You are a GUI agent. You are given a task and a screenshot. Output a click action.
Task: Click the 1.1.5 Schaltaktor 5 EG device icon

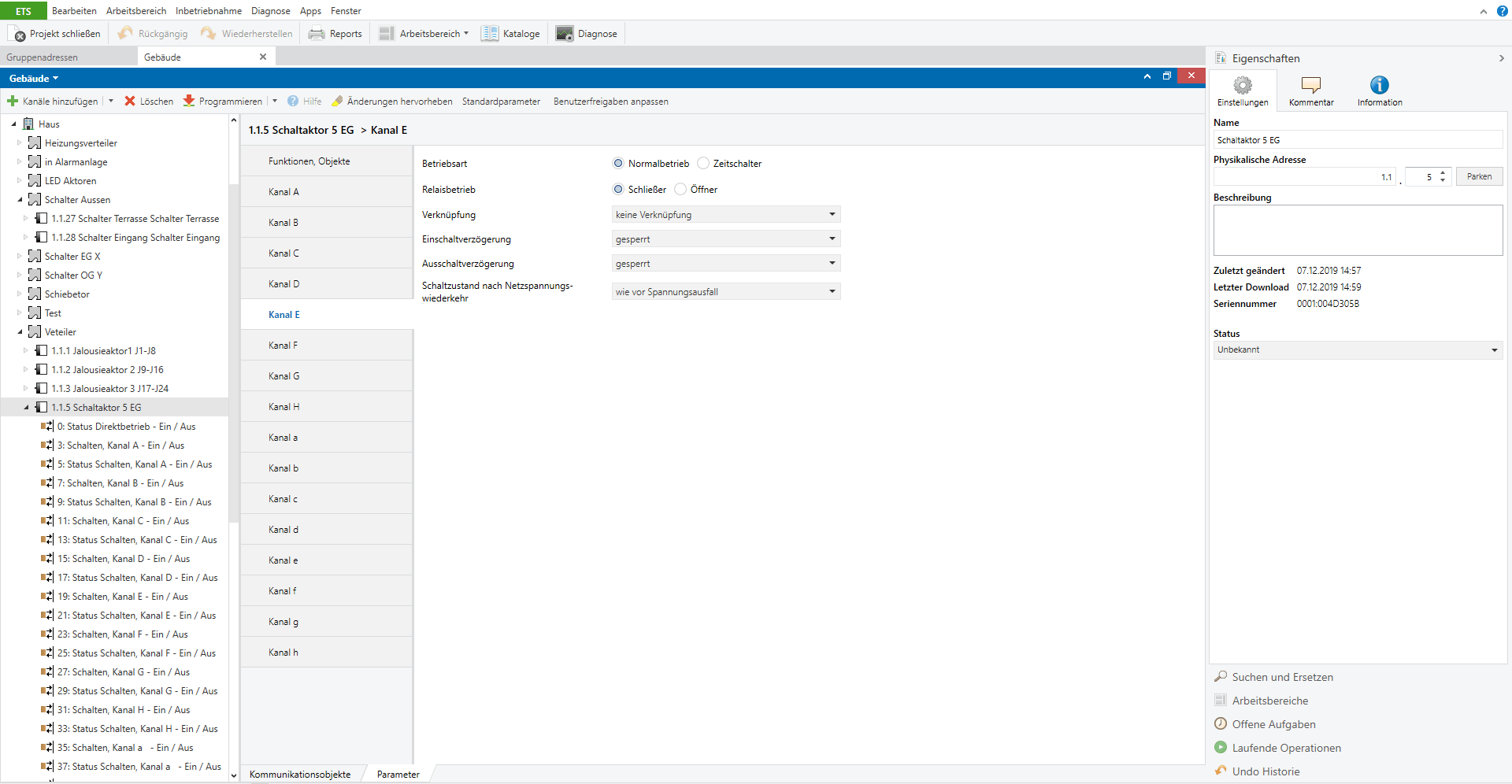[x=42, y=408]
